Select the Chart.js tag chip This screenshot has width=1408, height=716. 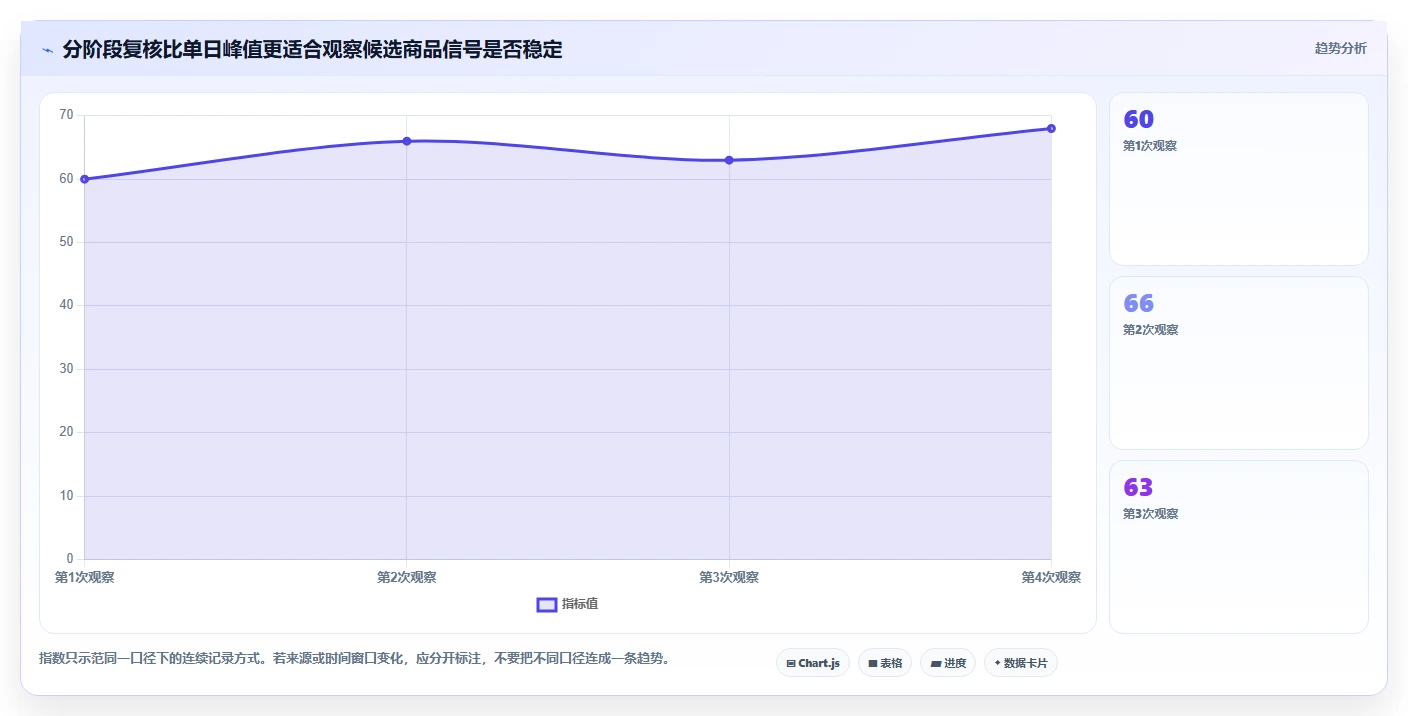point(812,663)
